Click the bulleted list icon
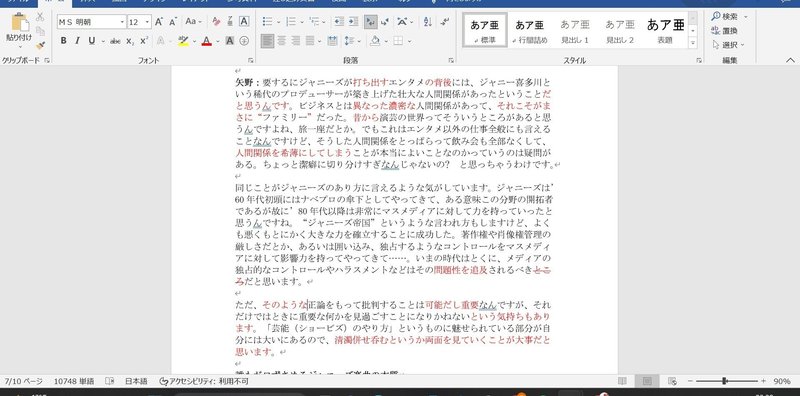Screen dimensions: 800x396 pyautogui.click(x=267, y=21)
